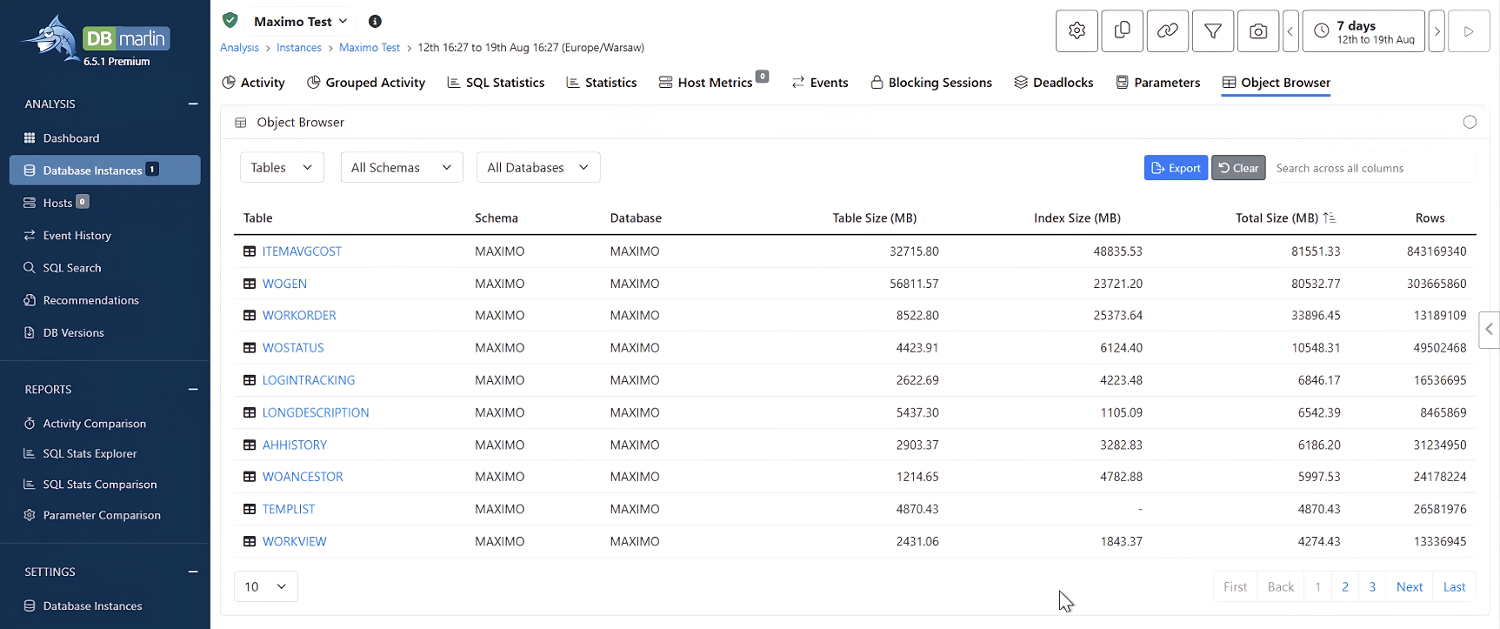Open the settings gear in top toolbar
The width and height of the screenshot is (1500, 629).
[x=1077, y=31]
